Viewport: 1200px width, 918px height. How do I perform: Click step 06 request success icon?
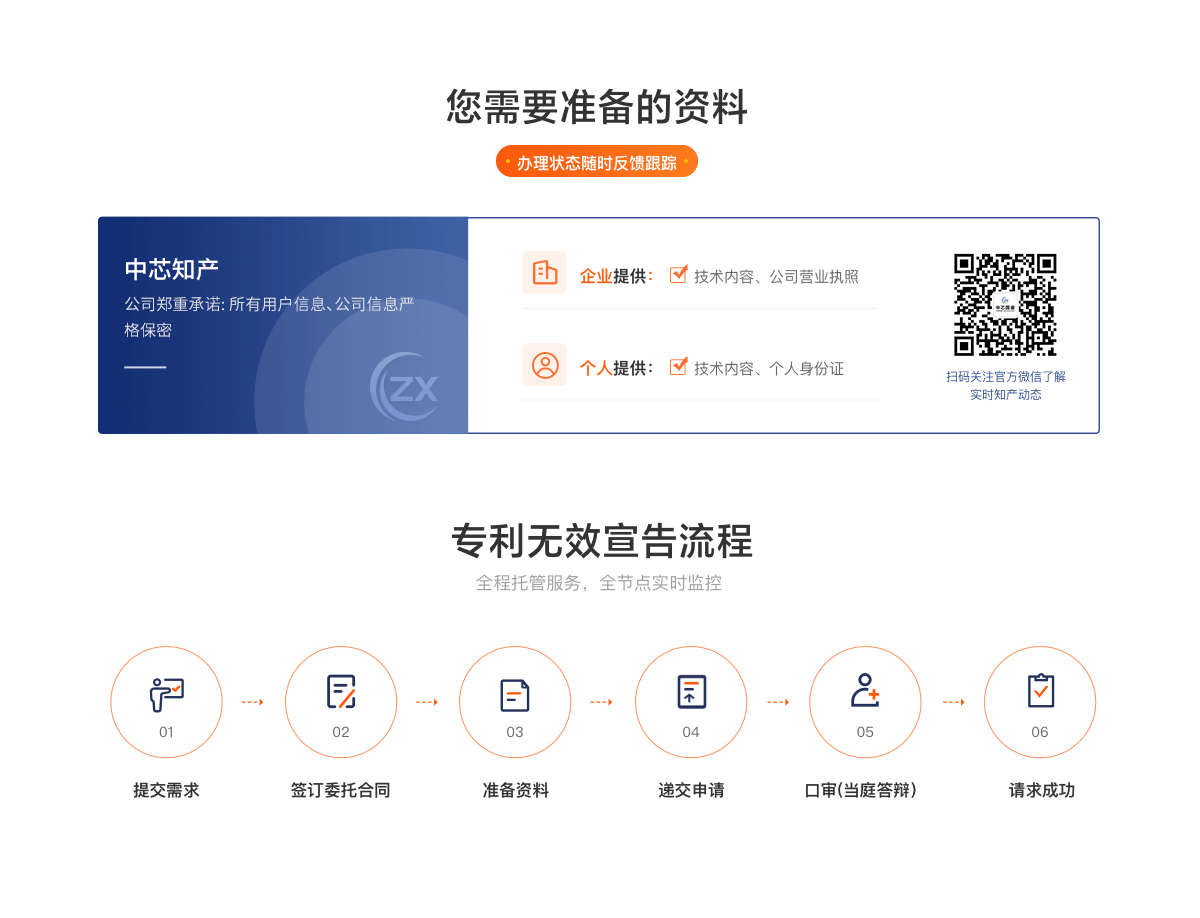(1040, 692)
